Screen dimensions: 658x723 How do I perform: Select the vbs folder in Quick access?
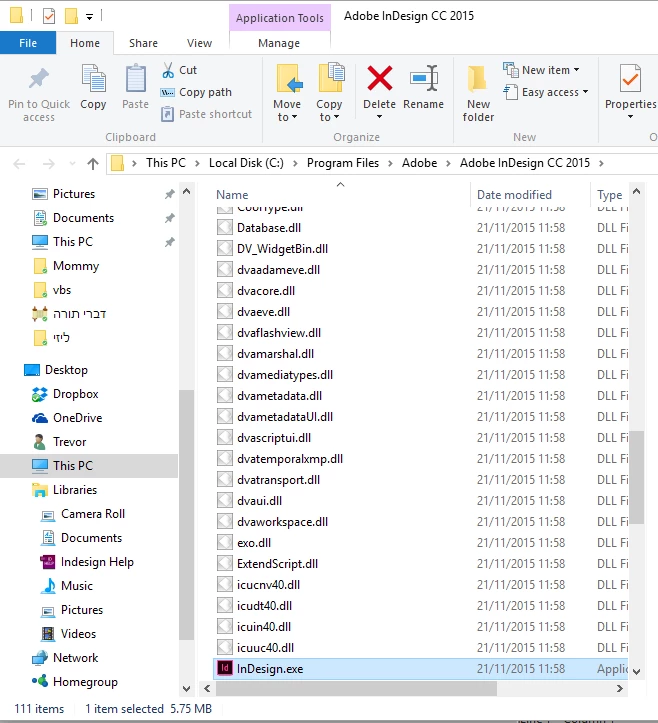(52, 290)
